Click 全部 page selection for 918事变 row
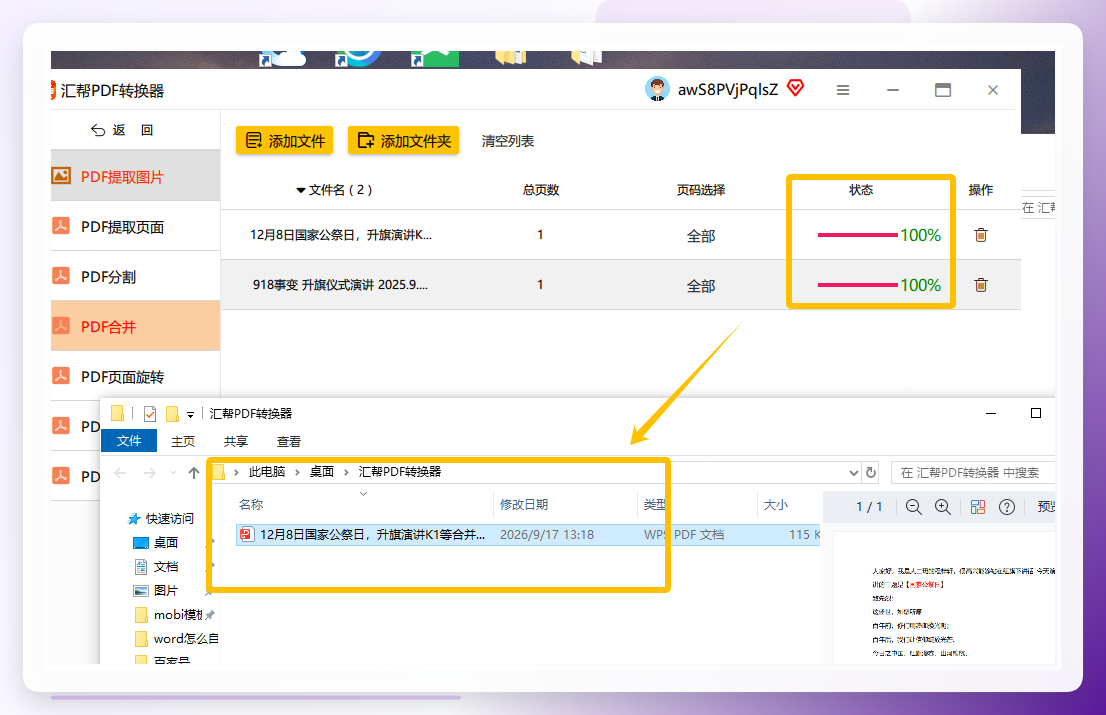 [701, 286]
